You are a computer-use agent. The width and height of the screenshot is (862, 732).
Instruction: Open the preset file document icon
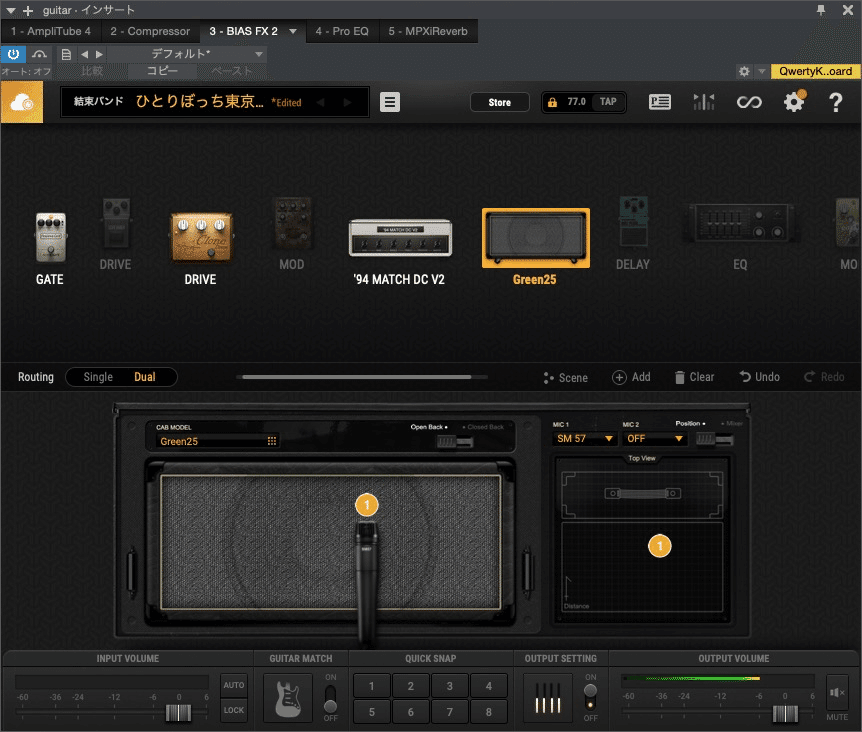click(x=66, y=54)
